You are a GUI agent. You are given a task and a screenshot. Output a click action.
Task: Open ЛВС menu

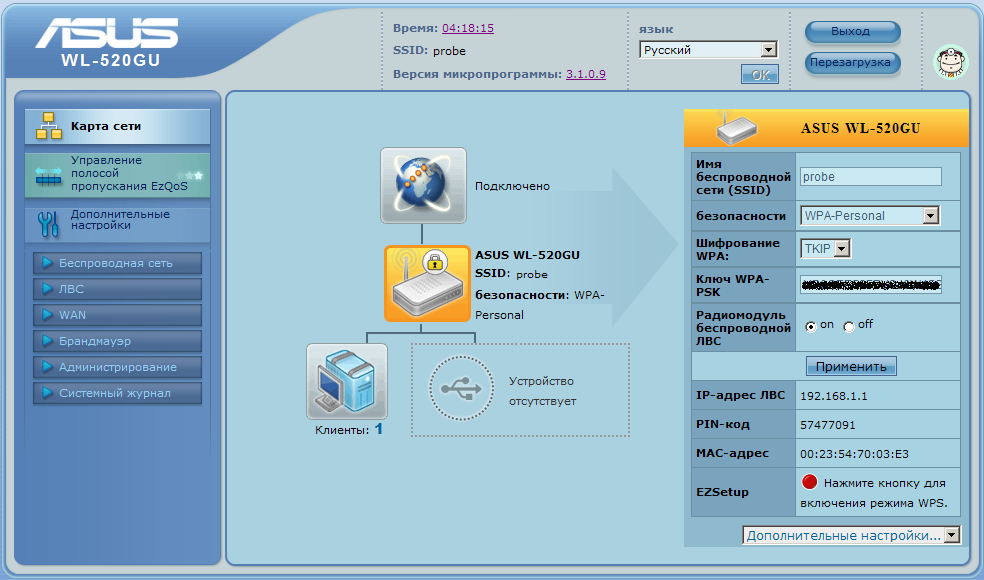coord(117,289)
